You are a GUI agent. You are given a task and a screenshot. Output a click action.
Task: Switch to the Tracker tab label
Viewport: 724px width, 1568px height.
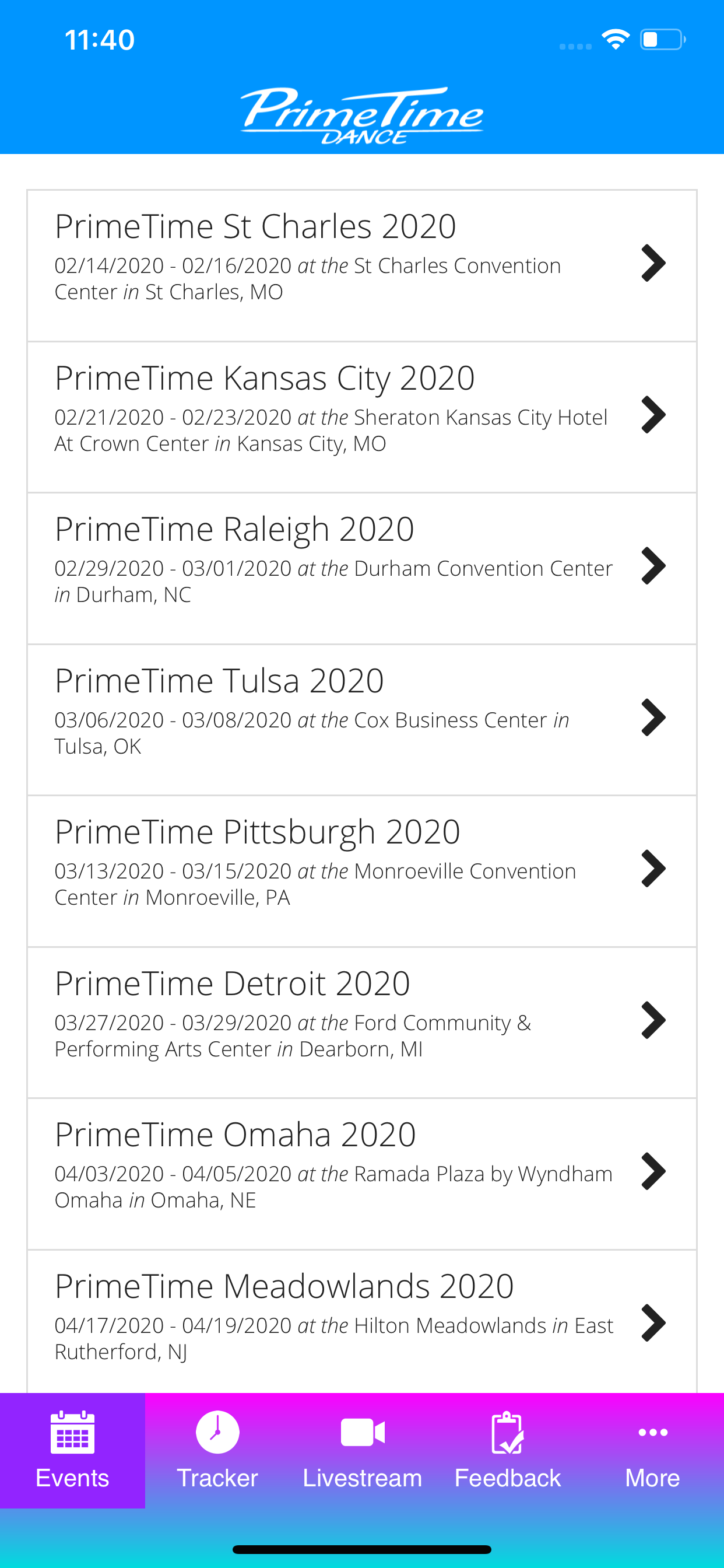pos(217,1478)
